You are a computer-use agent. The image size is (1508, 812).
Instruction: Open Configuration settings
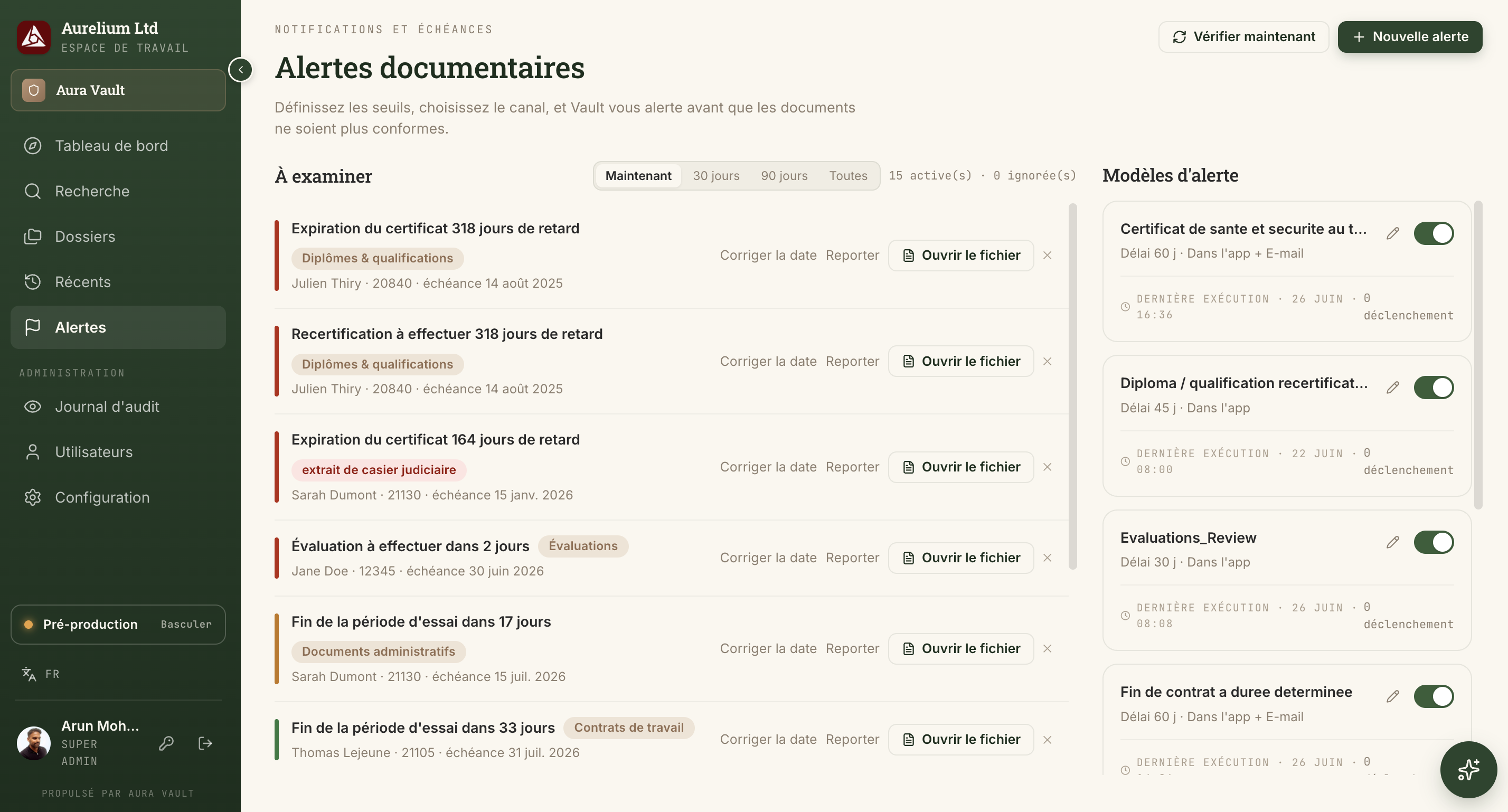(118, 497)
